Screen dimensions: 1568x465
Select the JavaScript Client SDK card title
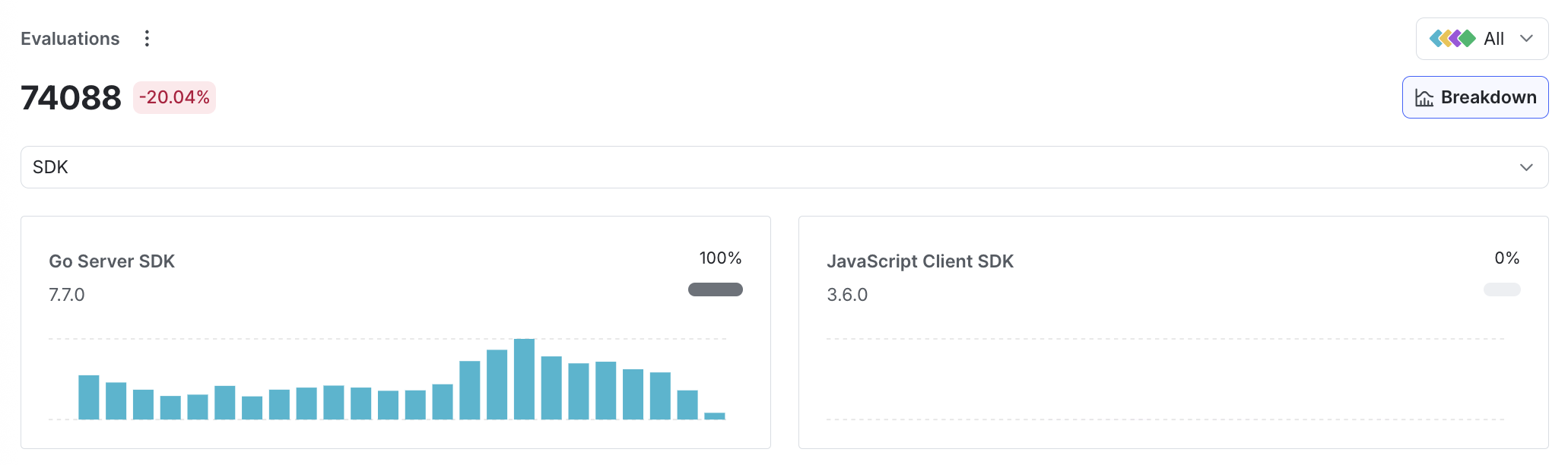920,261
